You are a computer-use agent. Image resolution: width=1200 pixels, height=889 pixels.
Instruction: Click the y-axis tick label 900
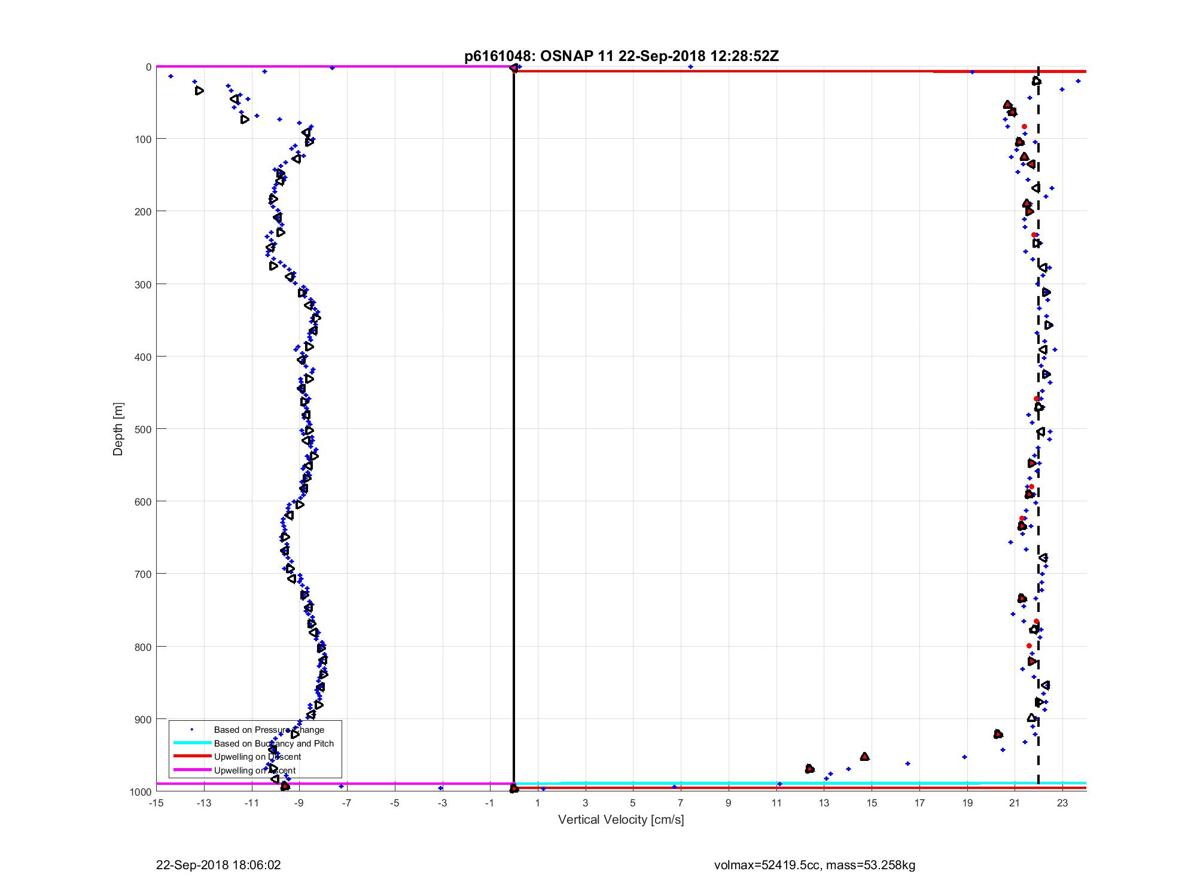tap(143, 719)
